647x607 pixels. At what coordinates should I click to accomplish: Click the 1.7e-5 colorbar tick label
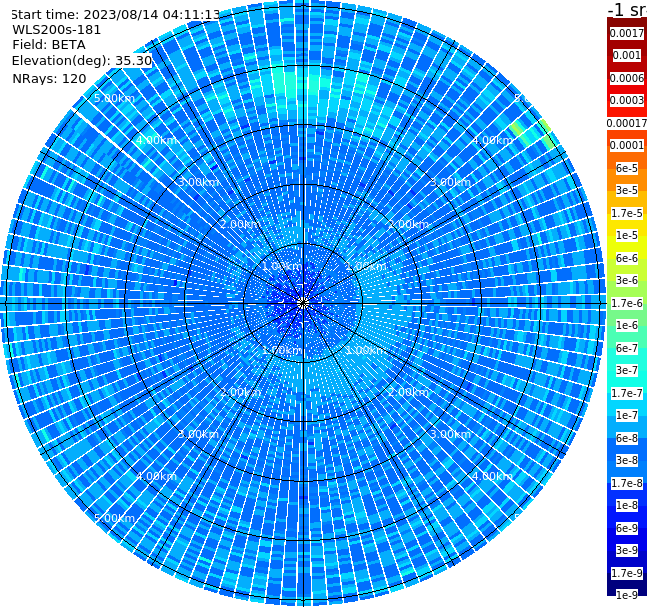pos(626,213)
